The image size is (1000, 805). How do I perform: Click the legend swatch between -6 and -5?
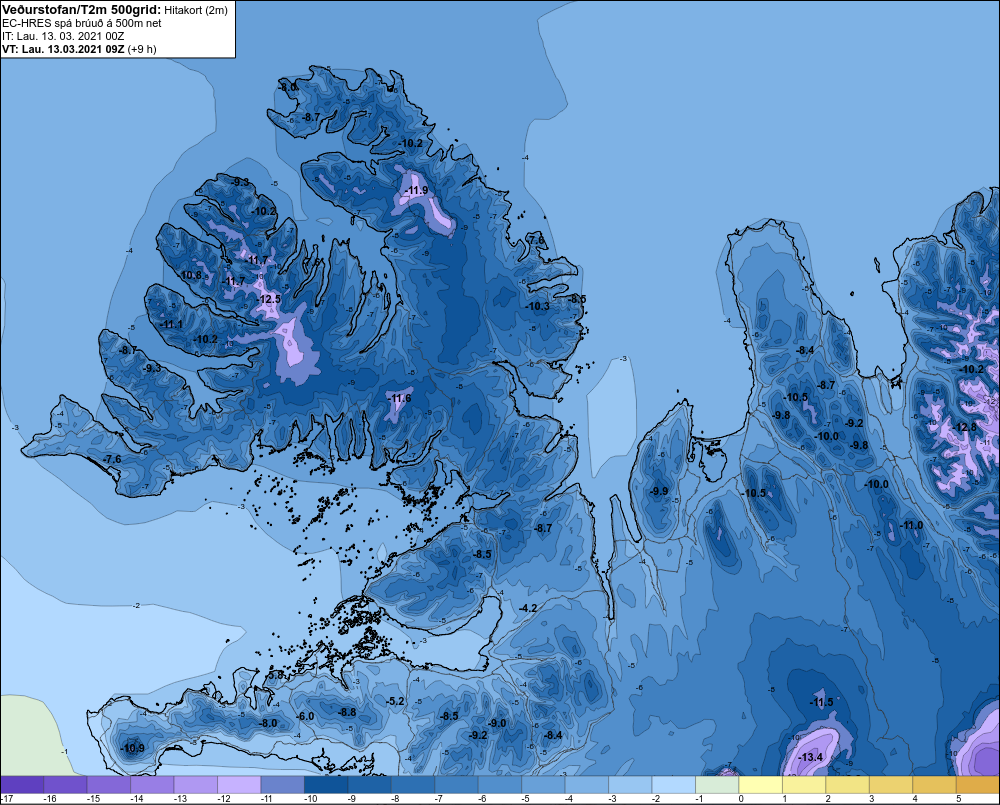point(500,785)
